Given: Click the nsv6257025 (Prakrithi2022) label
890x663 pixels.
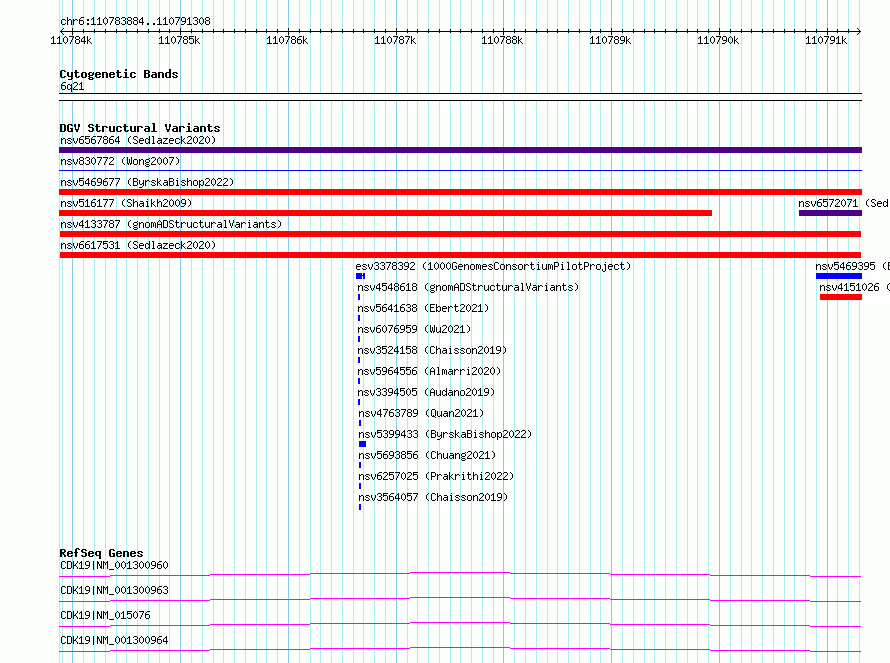Looking at the screenshot, I should click(x=436, y=476).
